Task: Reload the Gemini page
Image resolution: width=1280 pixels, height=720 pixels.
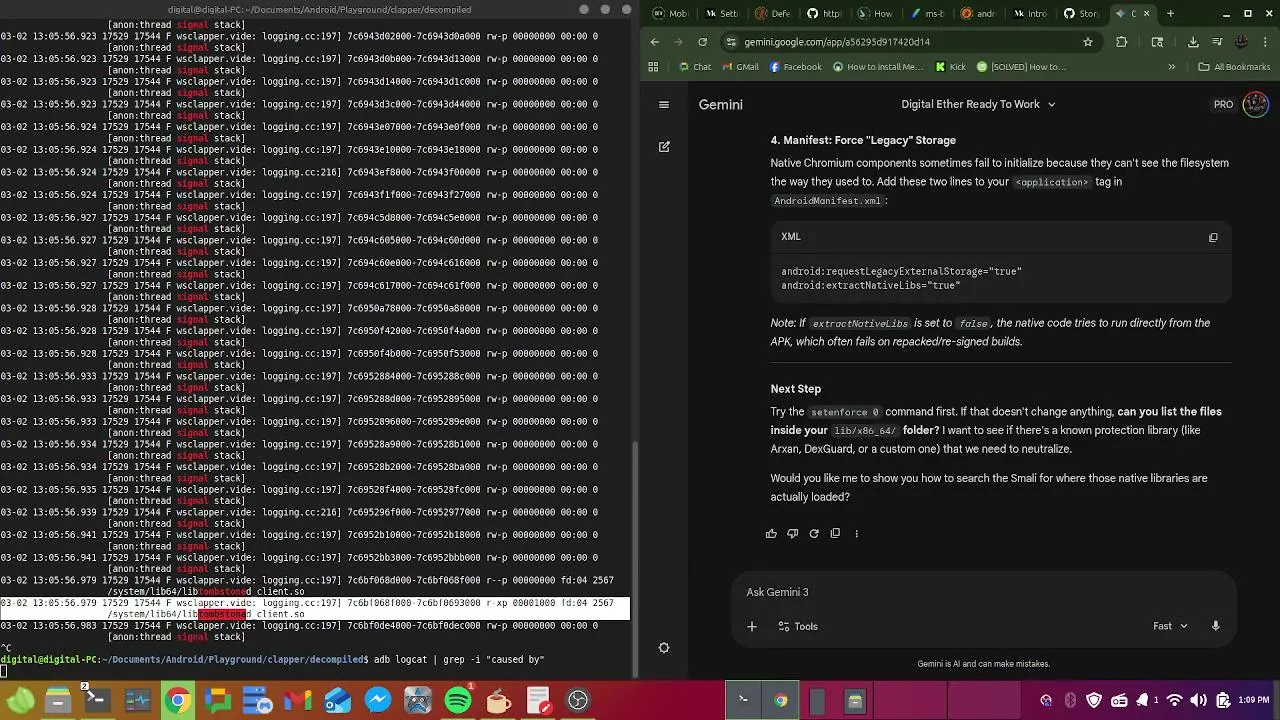Action: (x=703, y=42)
